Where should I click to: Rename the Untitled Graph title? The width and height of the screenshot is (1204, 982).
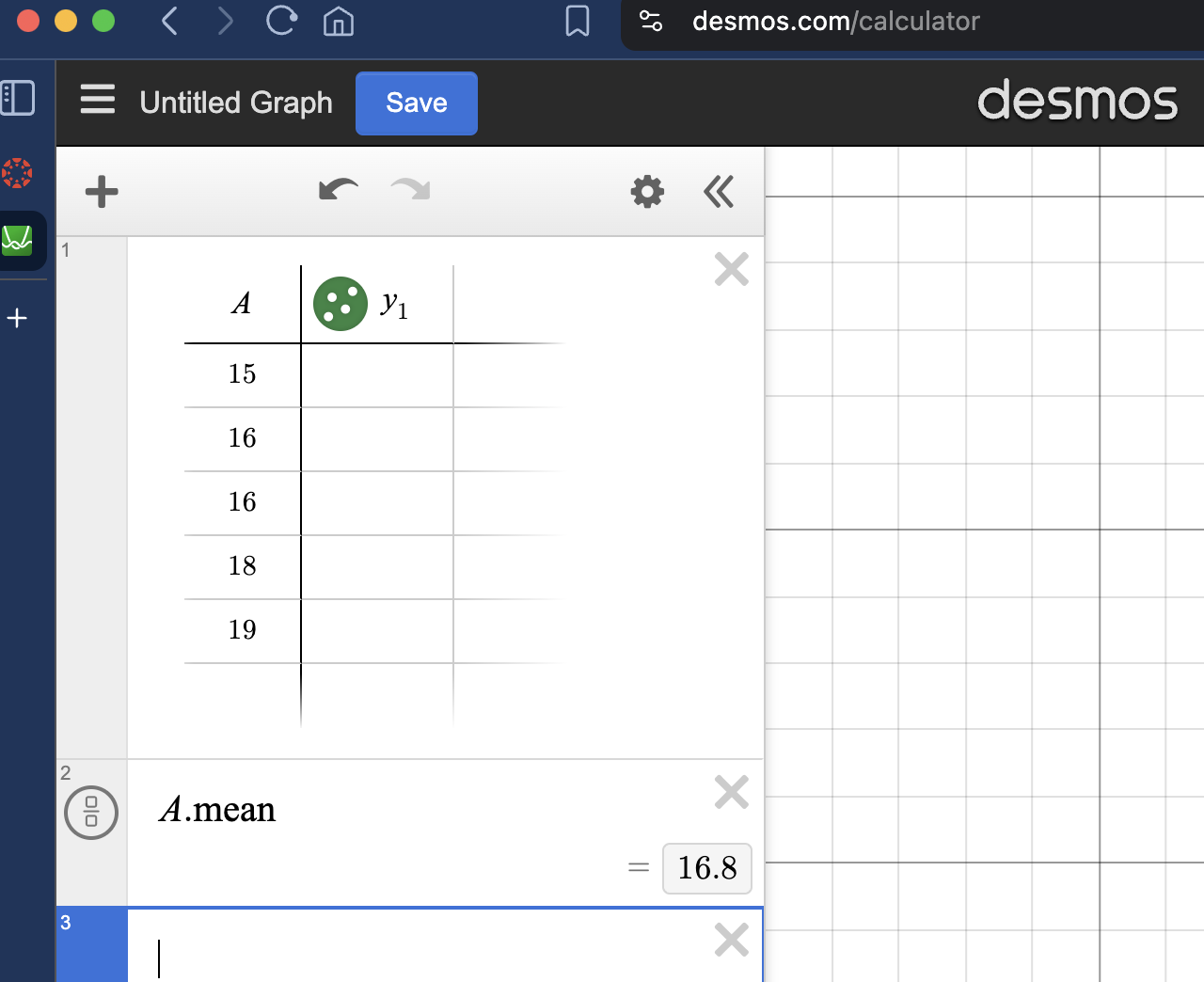pyautogui.click(x=236, y=103)
